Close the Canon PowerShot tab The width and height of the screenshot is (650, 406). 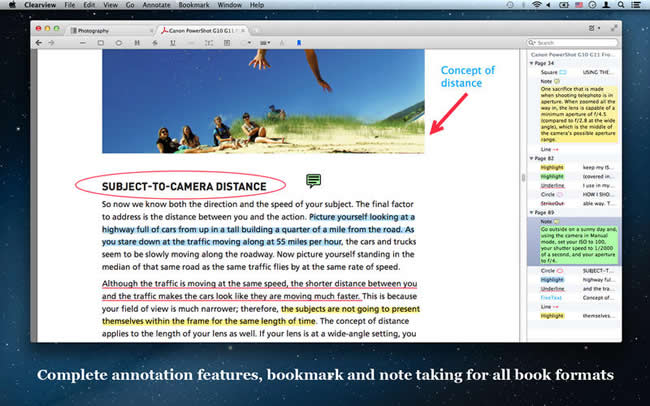(243, 31)
